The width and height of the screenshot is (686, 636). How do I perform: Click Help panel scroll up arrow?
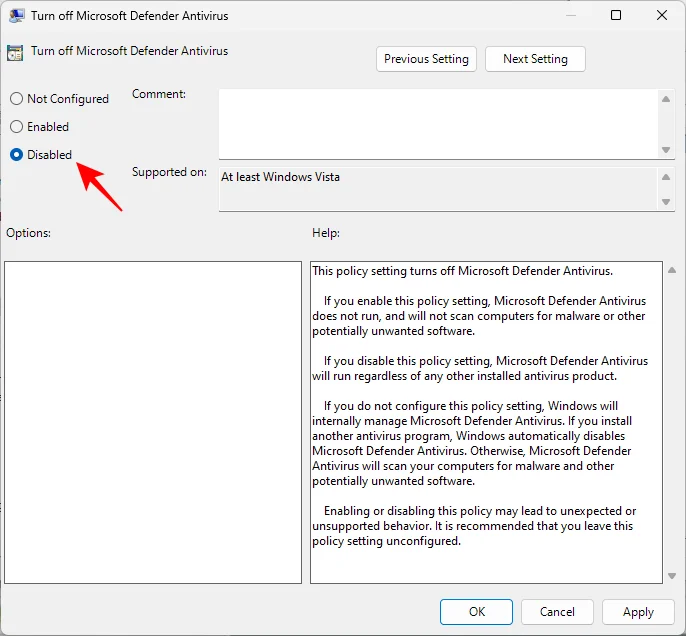672,270
